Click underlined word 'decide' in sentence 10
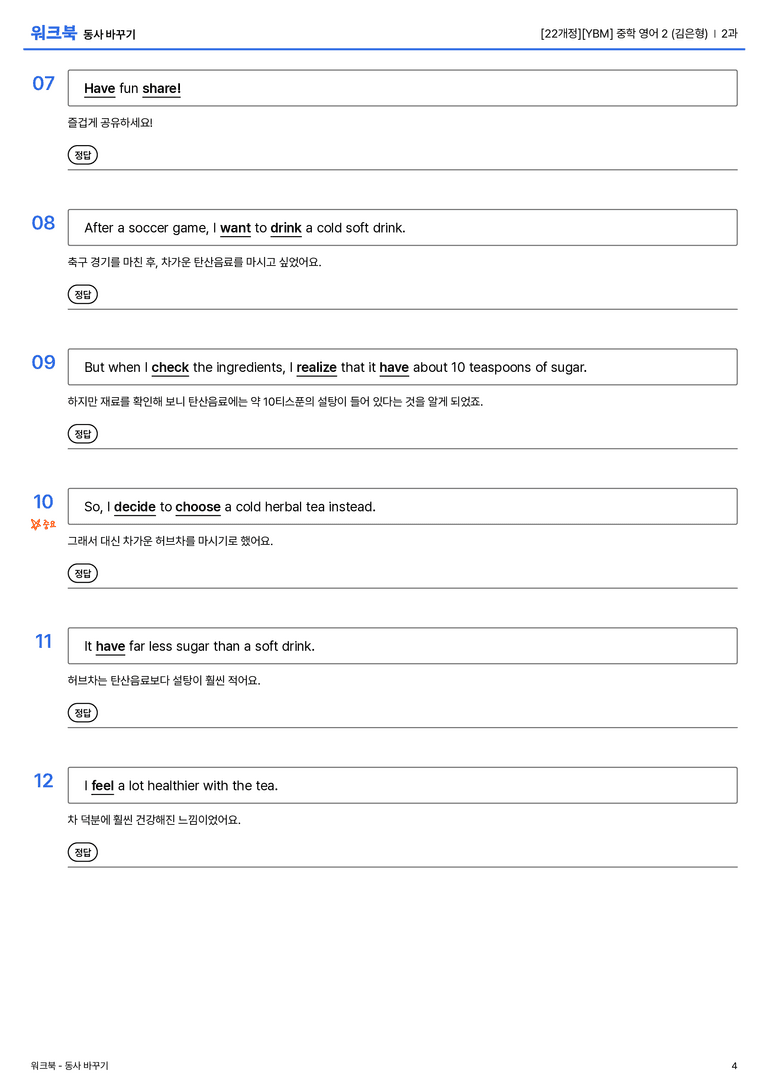 pyautogui.click(x=134, y=507)
